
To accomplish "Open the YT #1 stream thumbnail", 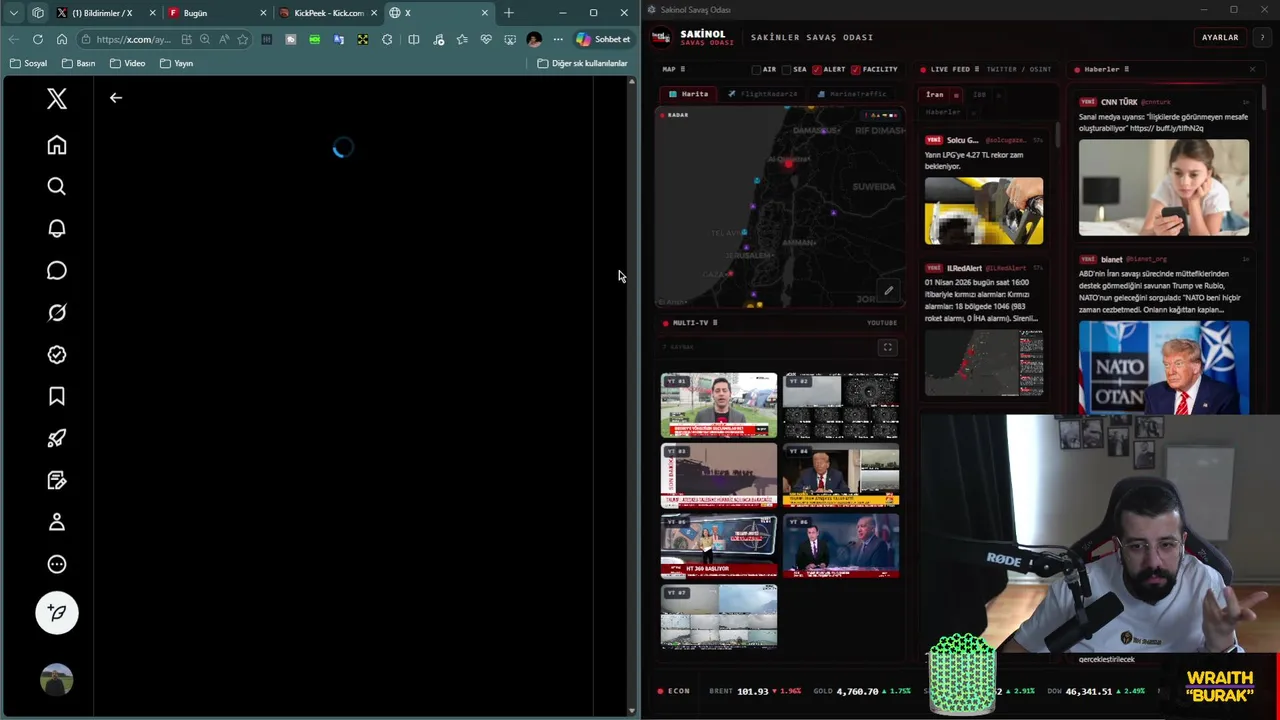I will coord(718,405).
